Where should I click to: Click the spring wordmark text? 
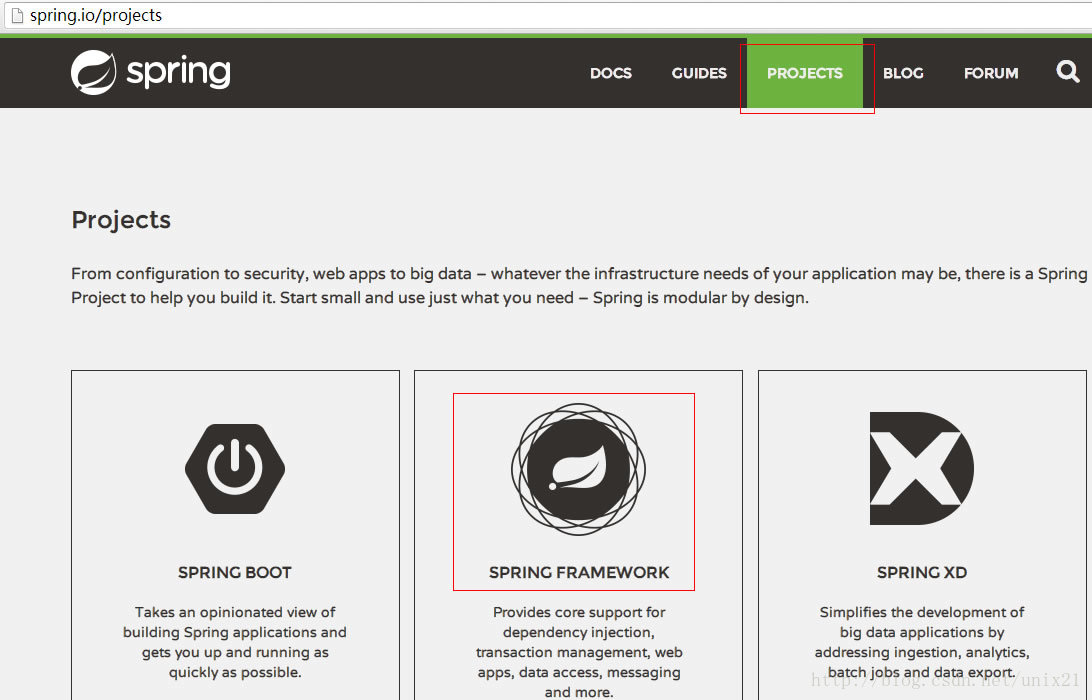(x=178, y=72)
